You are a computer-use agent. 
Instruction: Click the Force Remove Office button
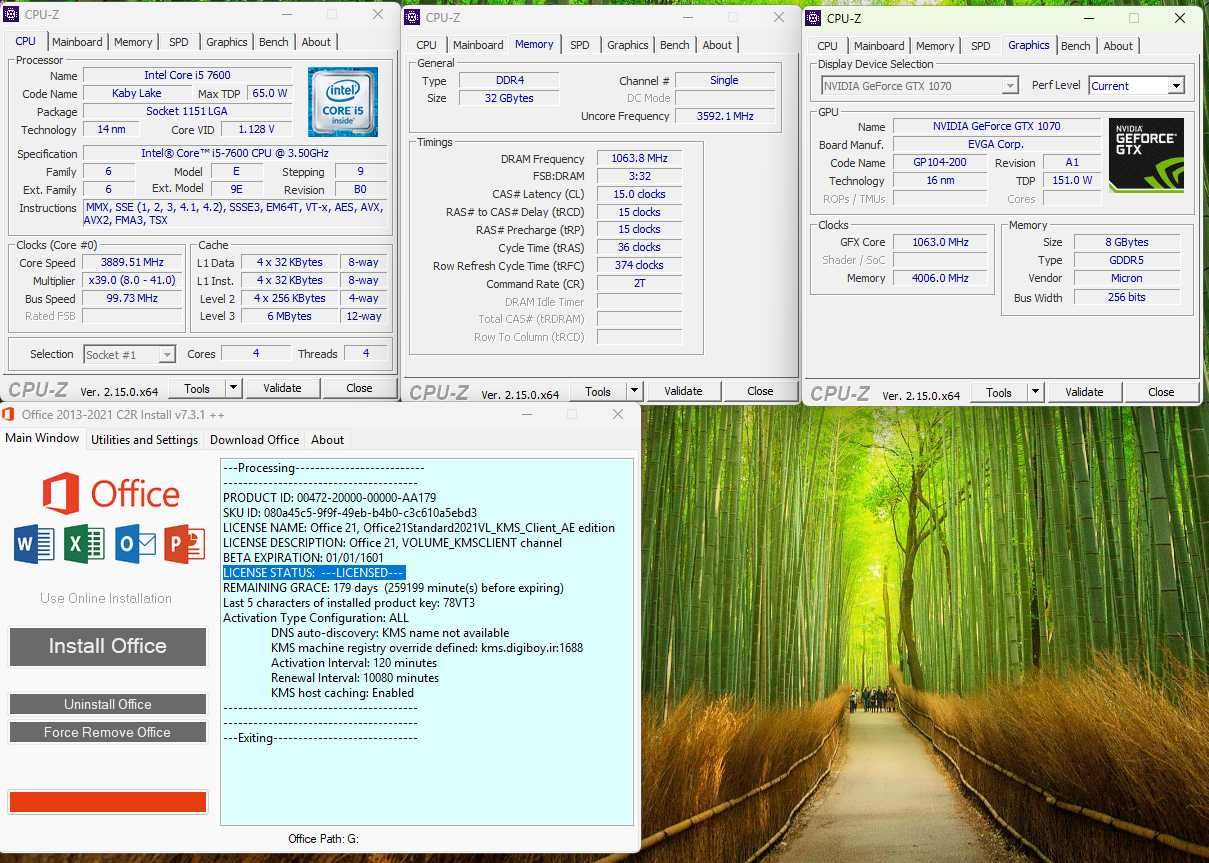(108, 732)
